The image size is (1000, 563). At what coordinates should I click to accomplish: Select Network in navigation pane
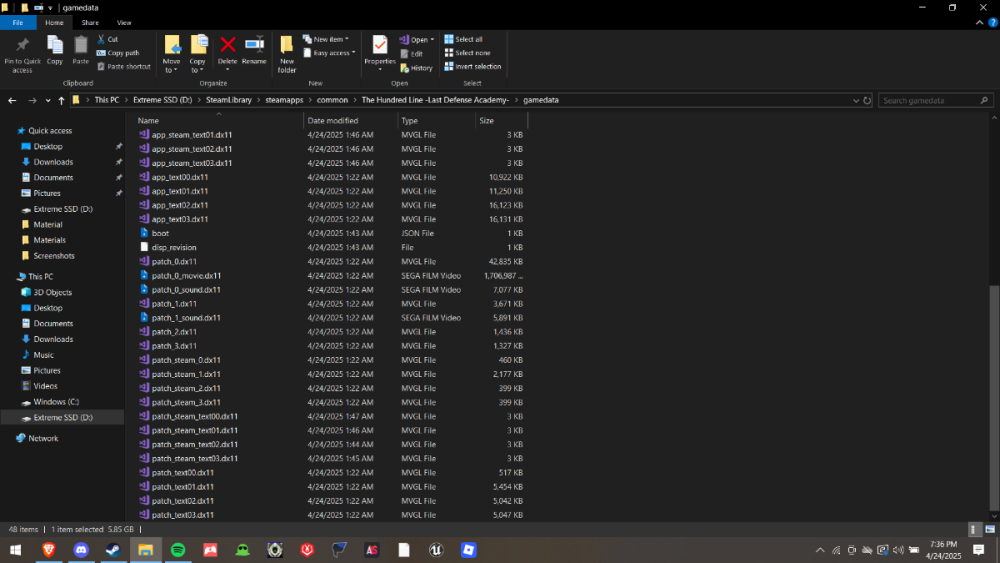(43, 438)
